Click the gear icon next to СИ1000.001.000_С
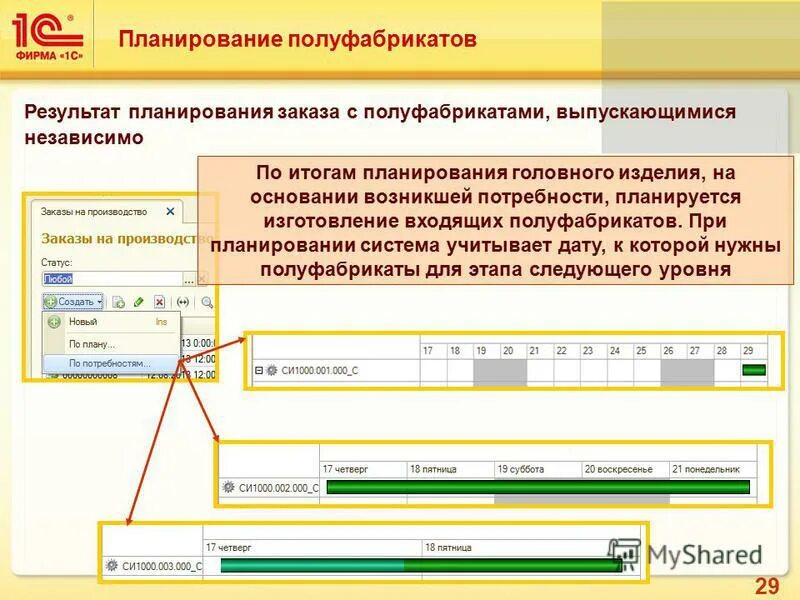 coord(272,368)
